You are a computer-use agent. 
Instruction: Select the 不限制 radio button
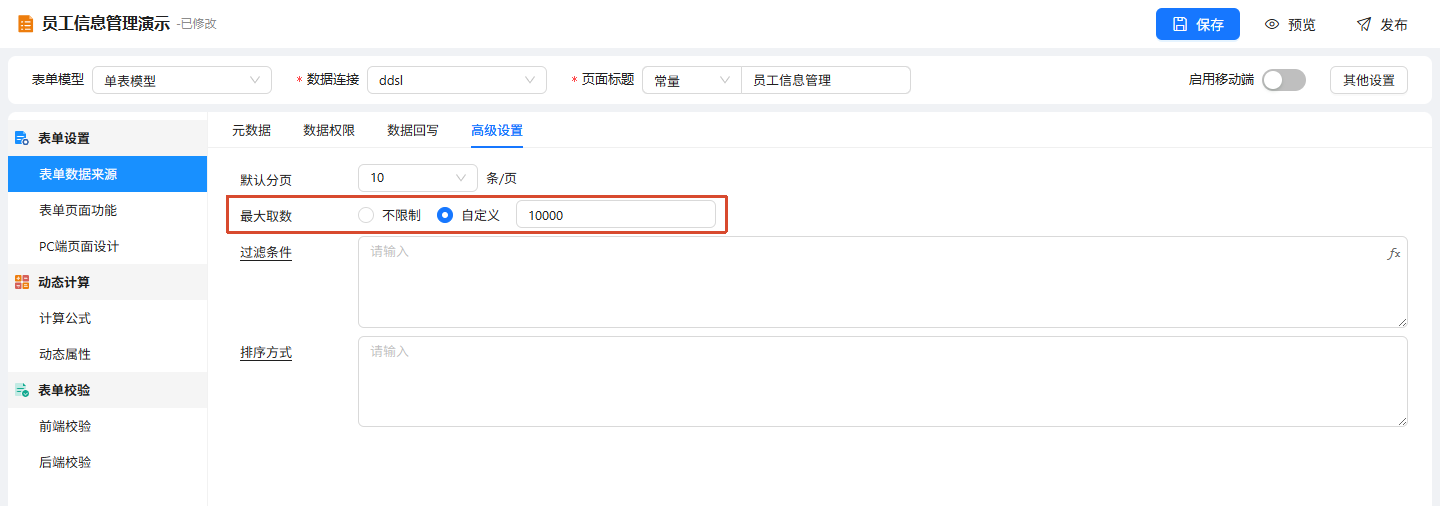tap(366, 215)
